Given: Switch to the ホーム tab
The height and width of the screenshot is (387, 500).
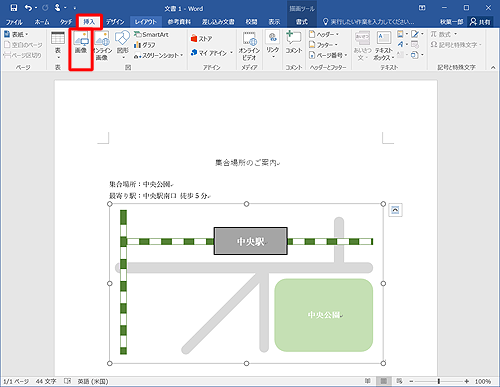Looking at the screenshot, I should click(42, 22).
